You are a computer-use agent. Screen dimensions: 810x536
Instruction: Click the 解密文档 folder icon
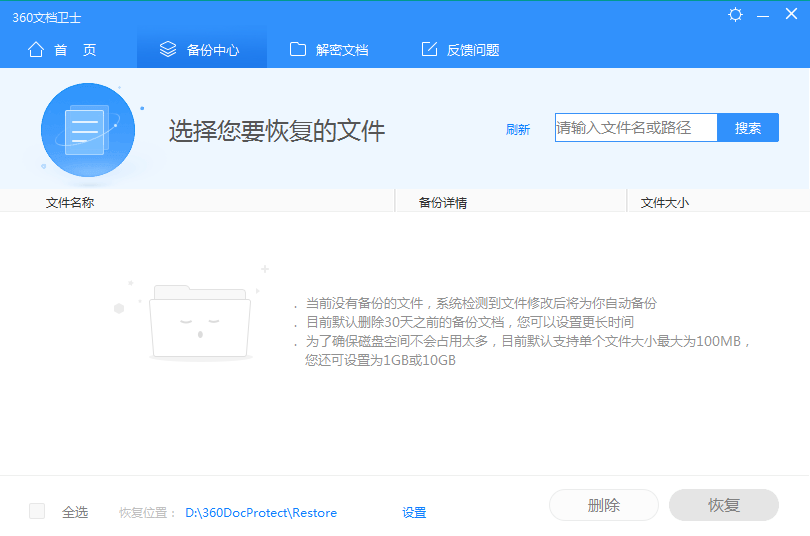(297, 50)
